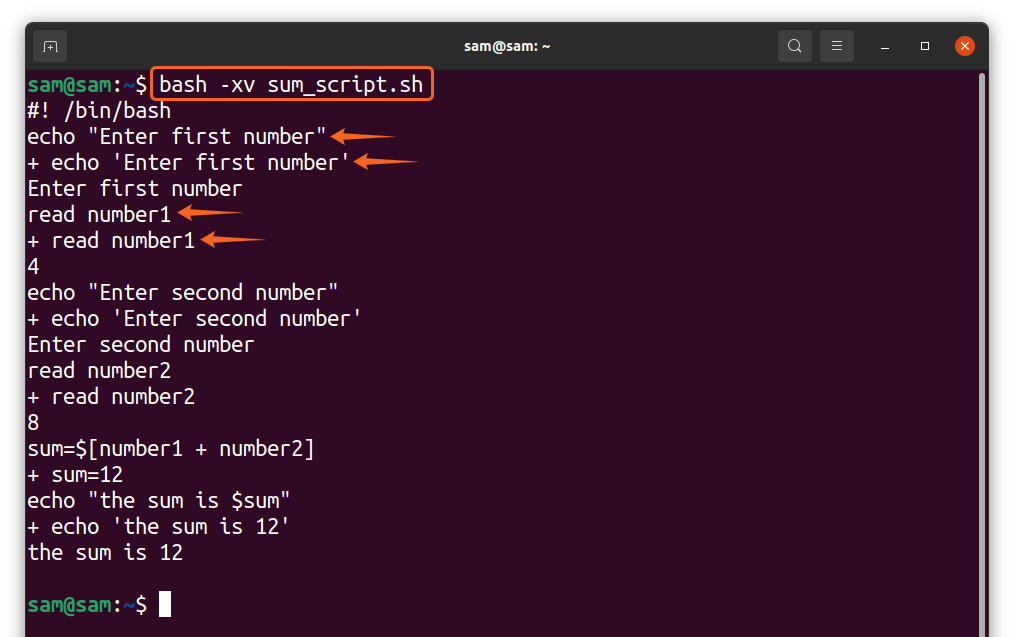Viewport: 1014px width, 637px height.
Task: Click the orange arrow beside '+ read number1'
Action: (x=233, y=239)
